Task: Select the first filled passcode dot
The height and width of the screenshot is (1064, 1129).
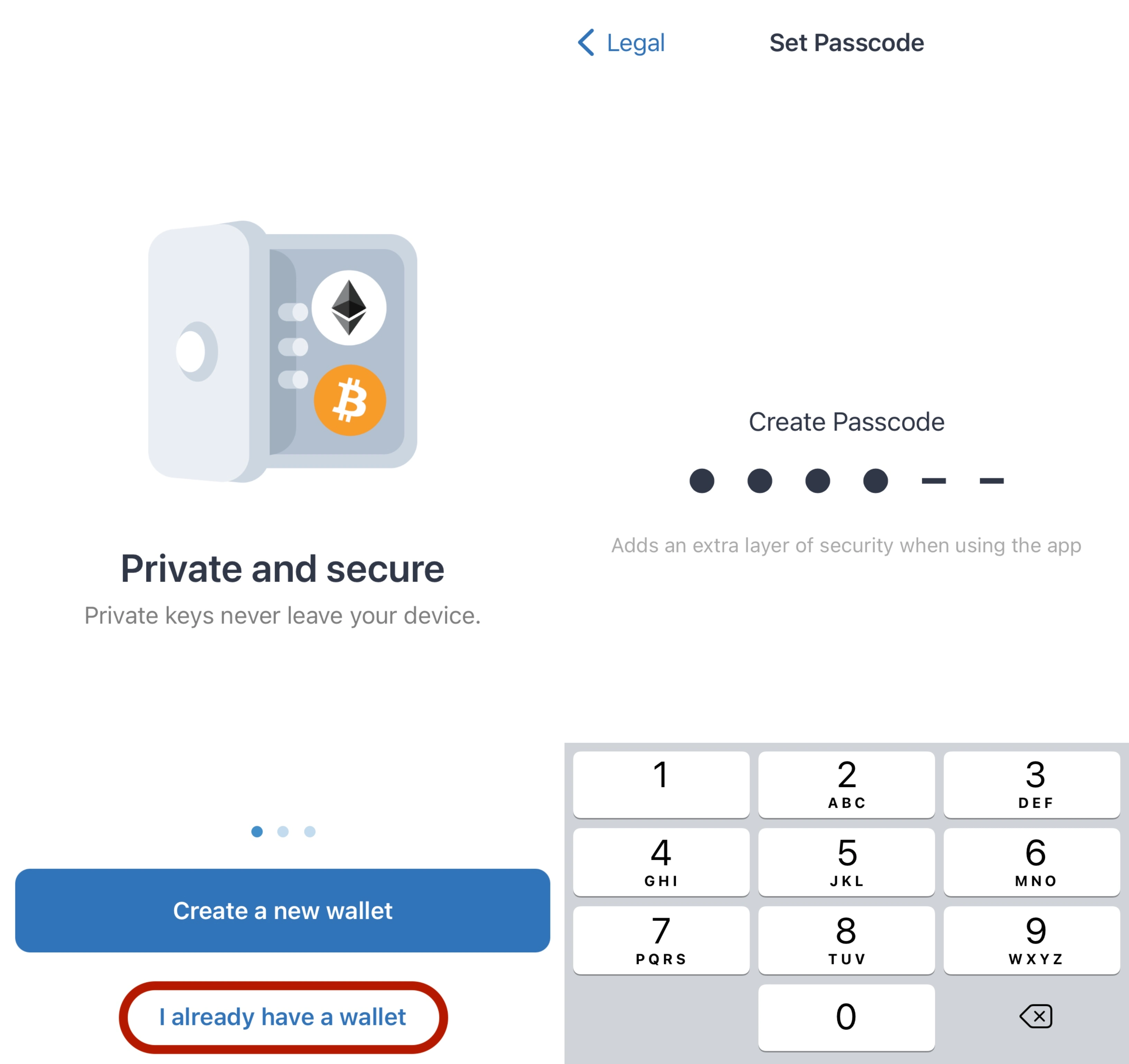Action: [702, 481]
